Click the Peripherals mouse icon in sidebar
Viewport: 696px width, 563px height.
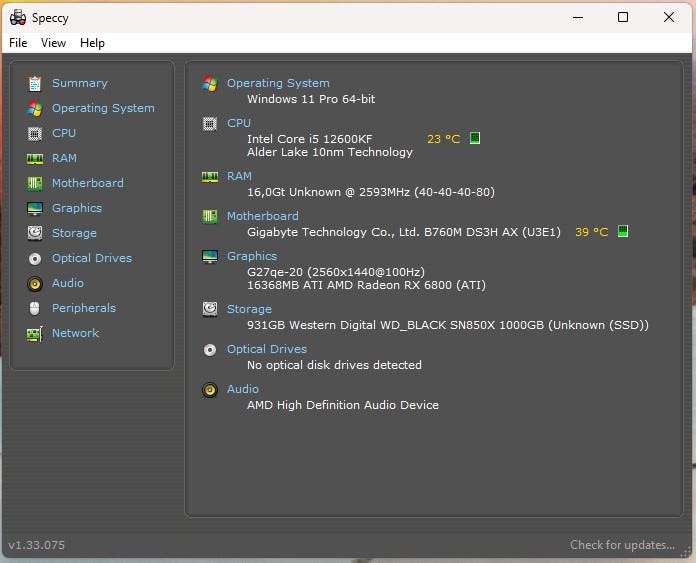[35, 308]
